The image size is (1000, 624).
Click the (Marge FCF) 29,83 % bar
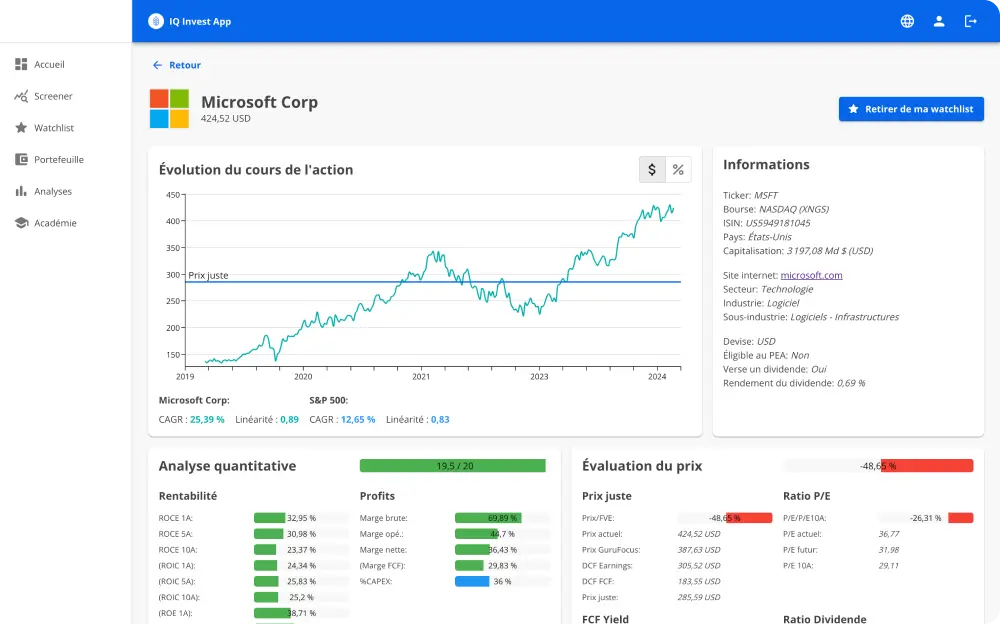coord(502,565)
